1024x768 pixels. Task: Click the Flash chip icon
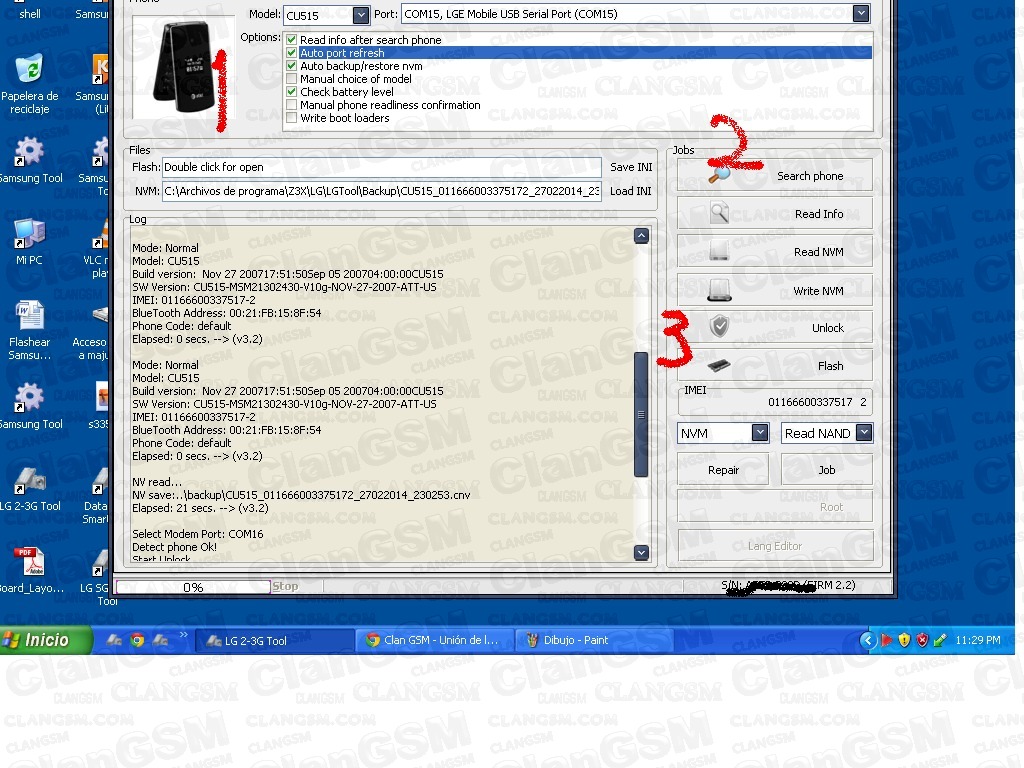[x=719, y=365]
